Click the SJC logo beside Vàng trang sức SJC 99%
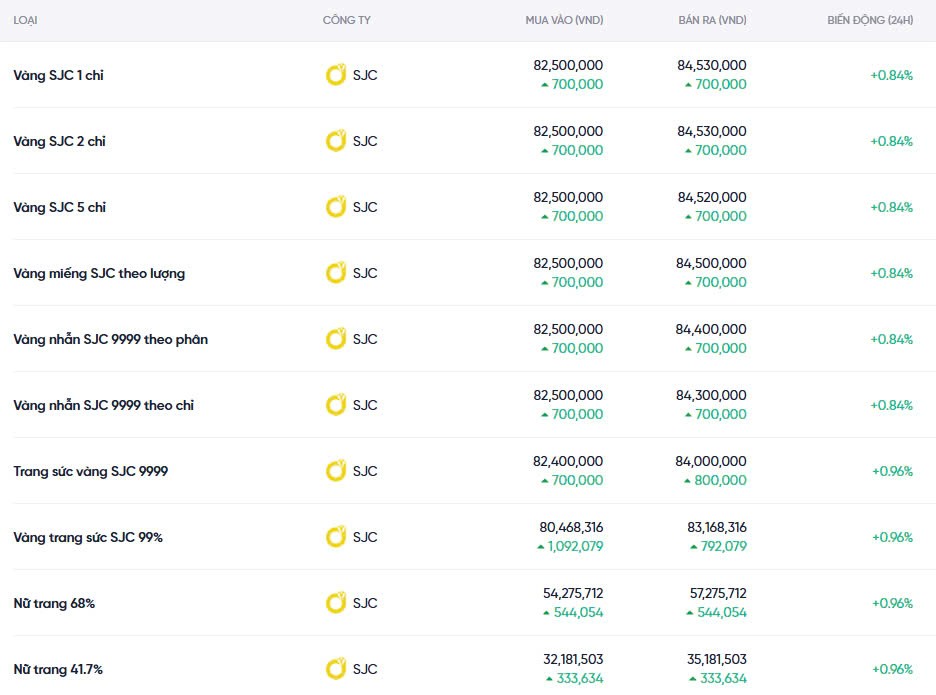 [x=336, y=537]
